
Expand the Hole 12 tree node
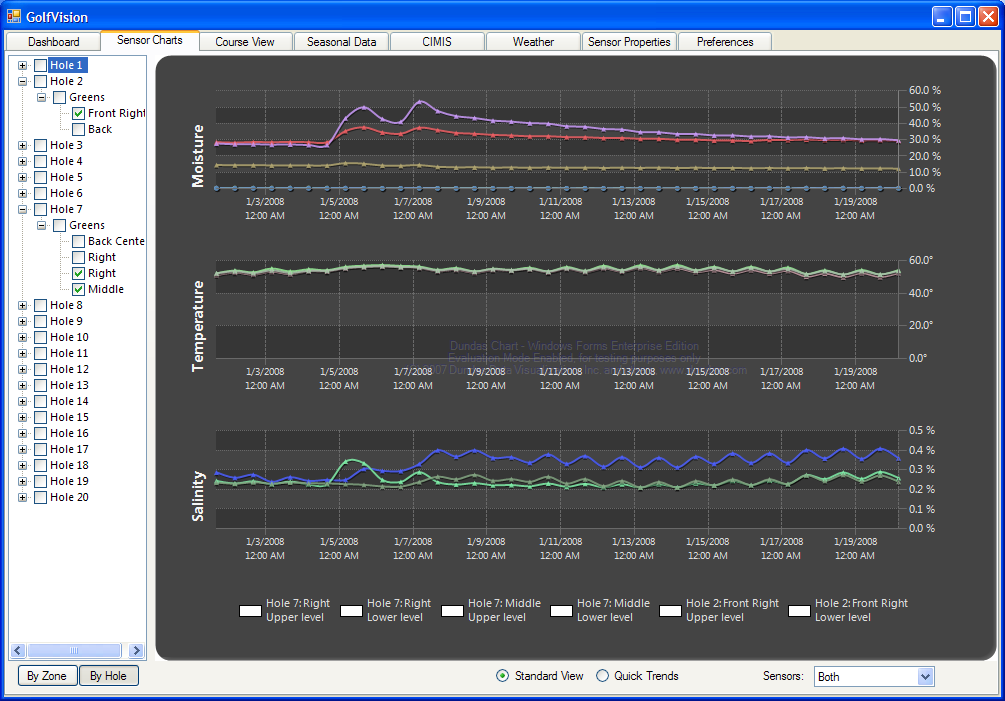[x=22, y=370]
